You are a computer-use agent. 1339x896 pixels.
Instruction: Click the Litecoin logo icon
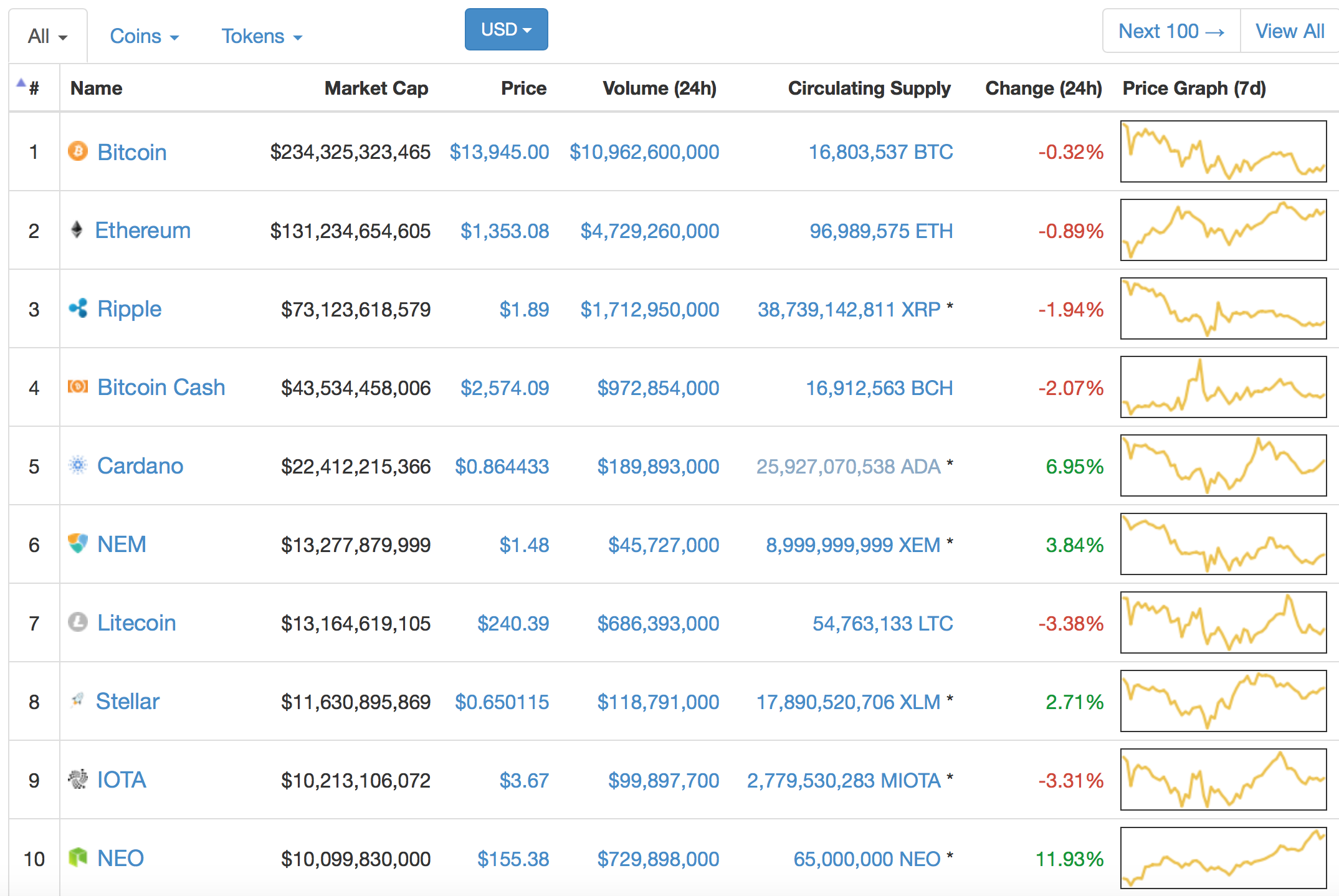78,622
